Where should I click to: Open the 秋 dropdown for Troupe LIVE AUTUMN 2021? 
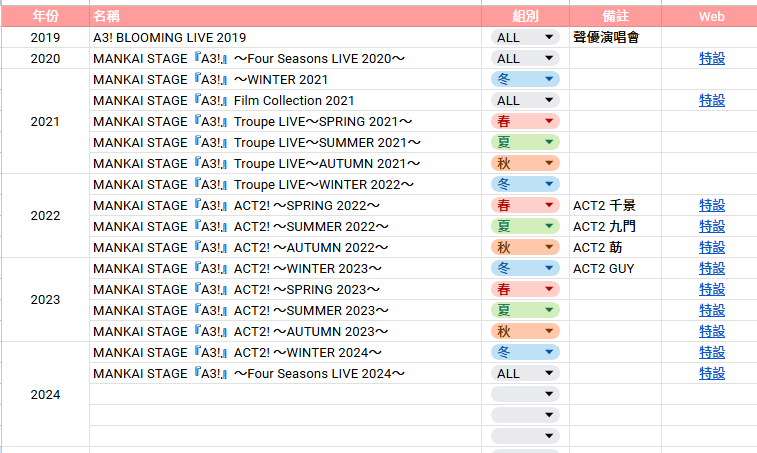coord(525,163)
